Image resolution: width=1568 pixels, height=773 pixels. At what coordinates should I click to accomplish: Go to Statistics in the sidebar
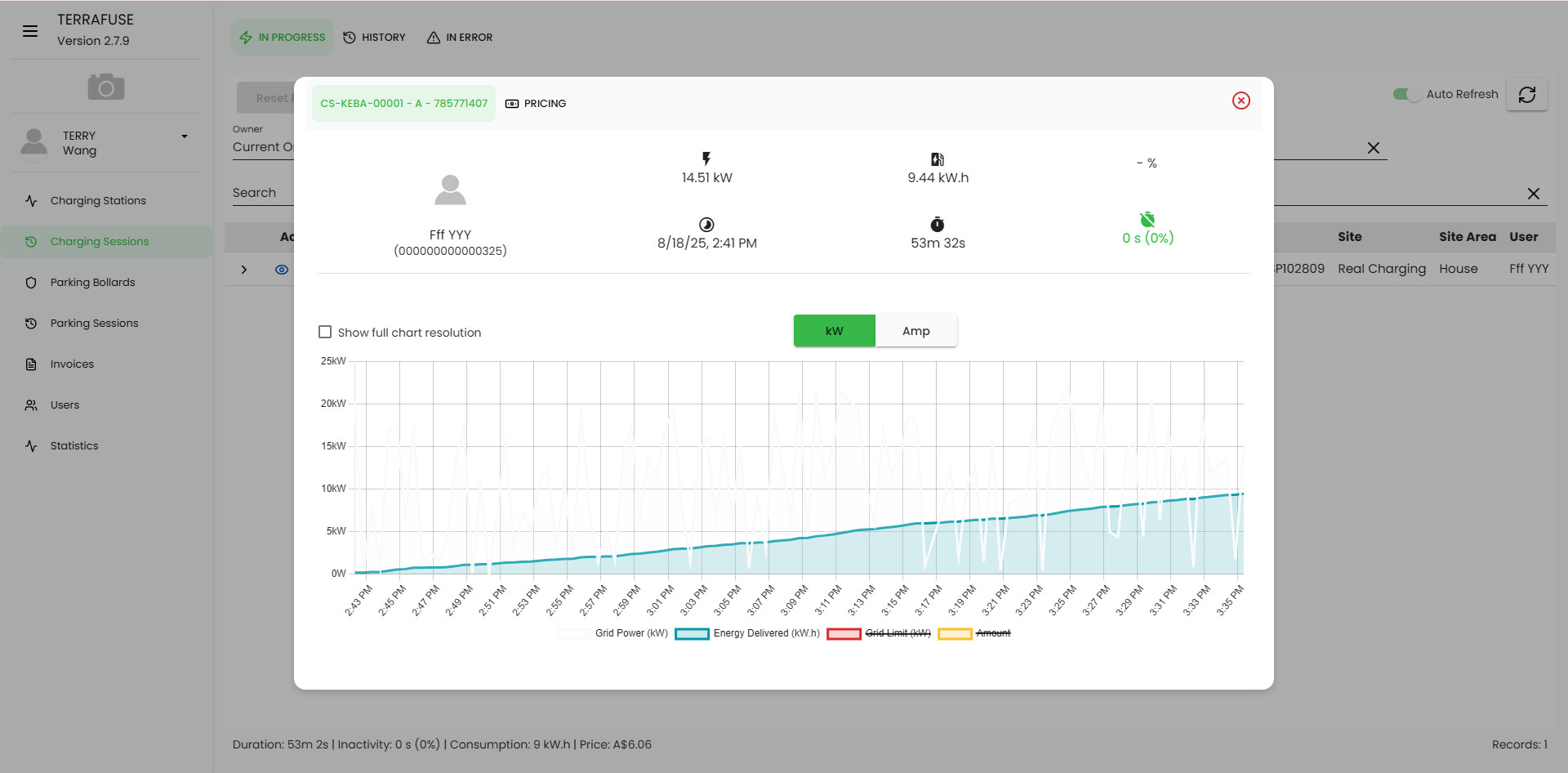(x=74, y=446)
